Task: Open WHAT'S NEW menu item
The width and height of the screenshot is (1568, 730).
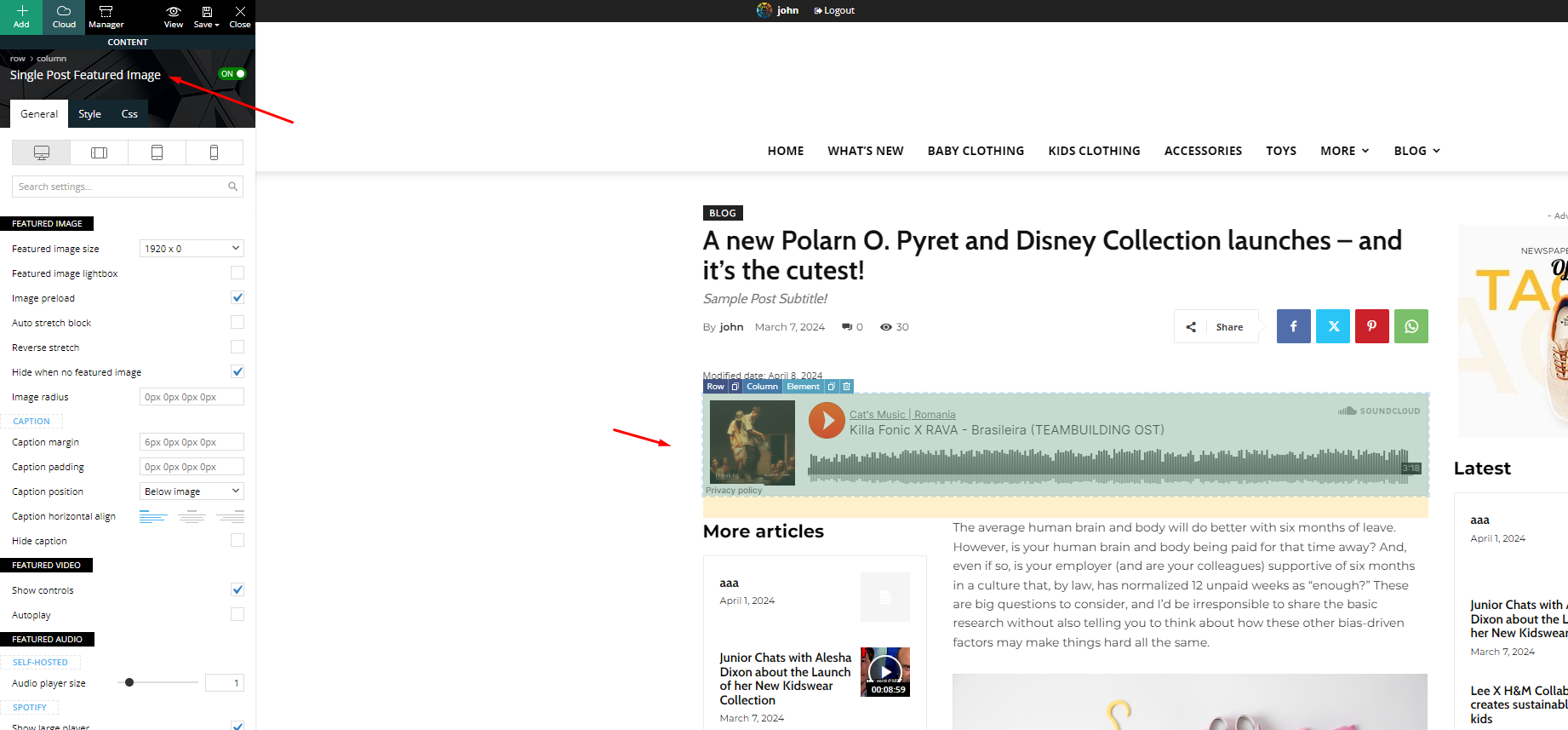Action: (x=866, y=151)
